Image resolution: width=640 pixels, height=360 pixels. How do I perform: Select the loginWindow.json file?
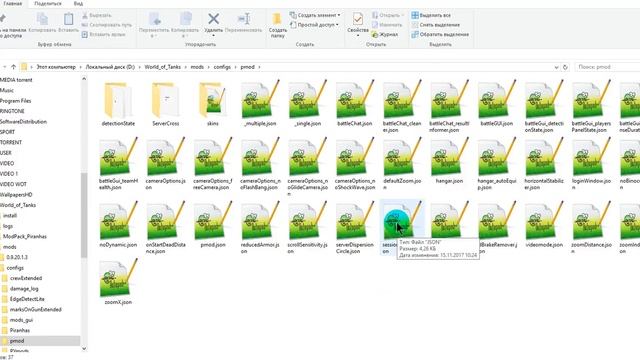tap(591, 164)
